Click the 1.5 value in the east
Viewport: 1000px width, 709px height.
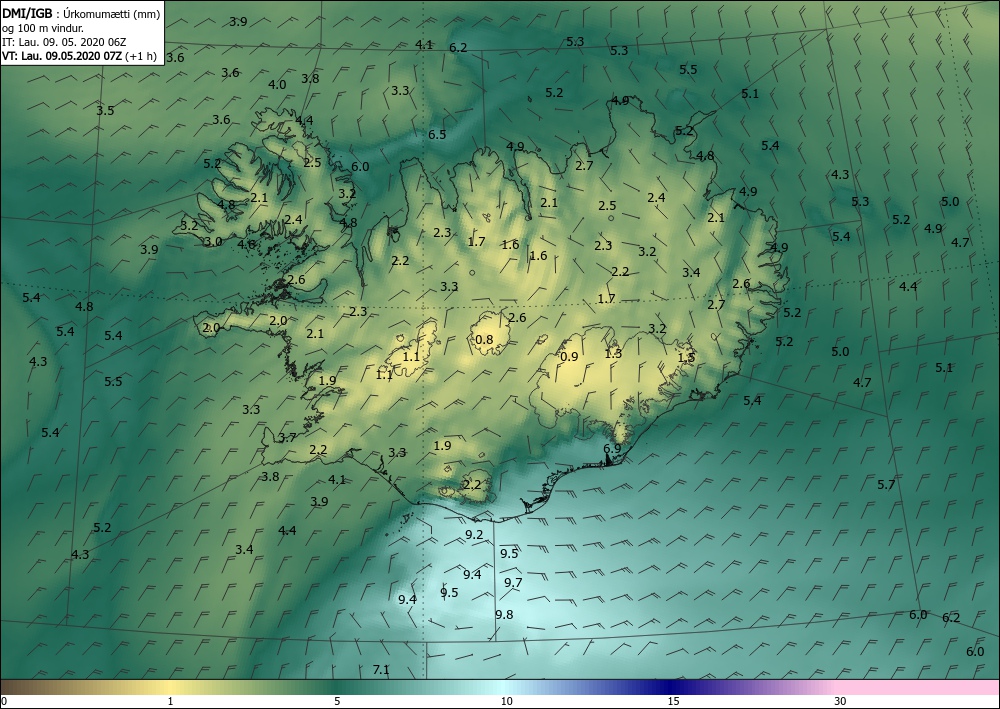[686, 358]
